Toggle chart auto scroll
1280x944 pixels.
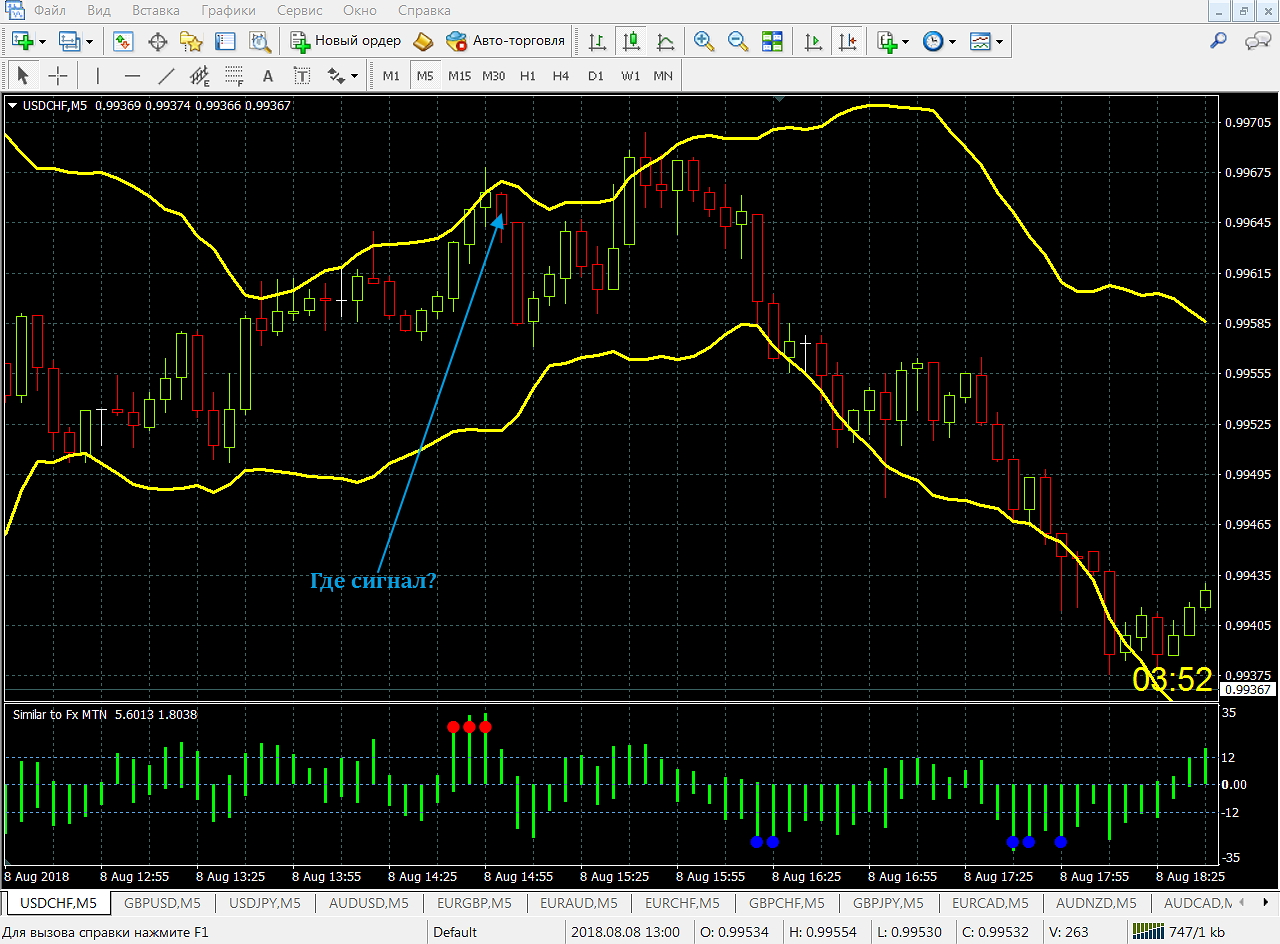point(814,41)
